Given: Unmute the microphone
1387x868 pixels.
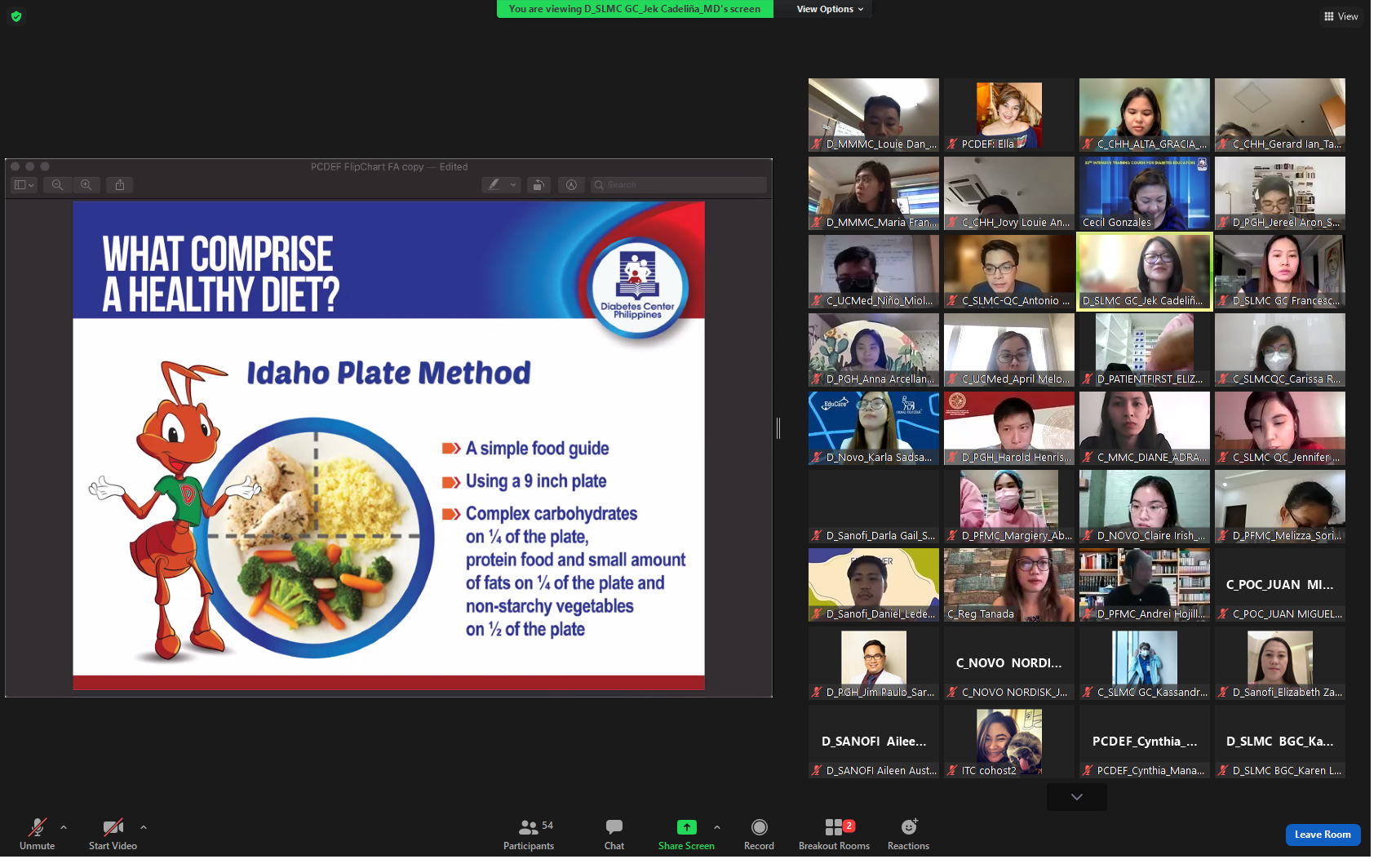Looking at the screenshot, I should point(37,835).
